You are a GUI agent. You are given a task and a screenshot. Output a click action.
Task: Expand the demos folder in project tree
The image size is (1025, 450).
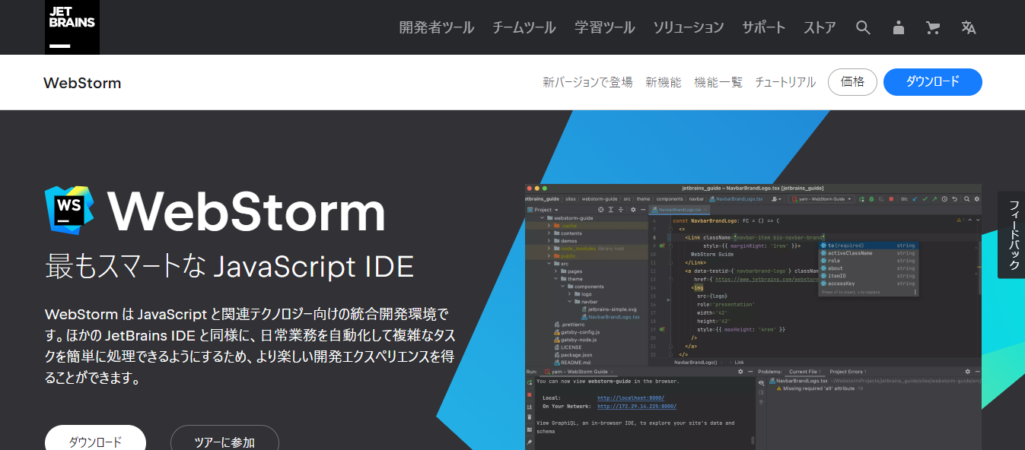point(548,241)
